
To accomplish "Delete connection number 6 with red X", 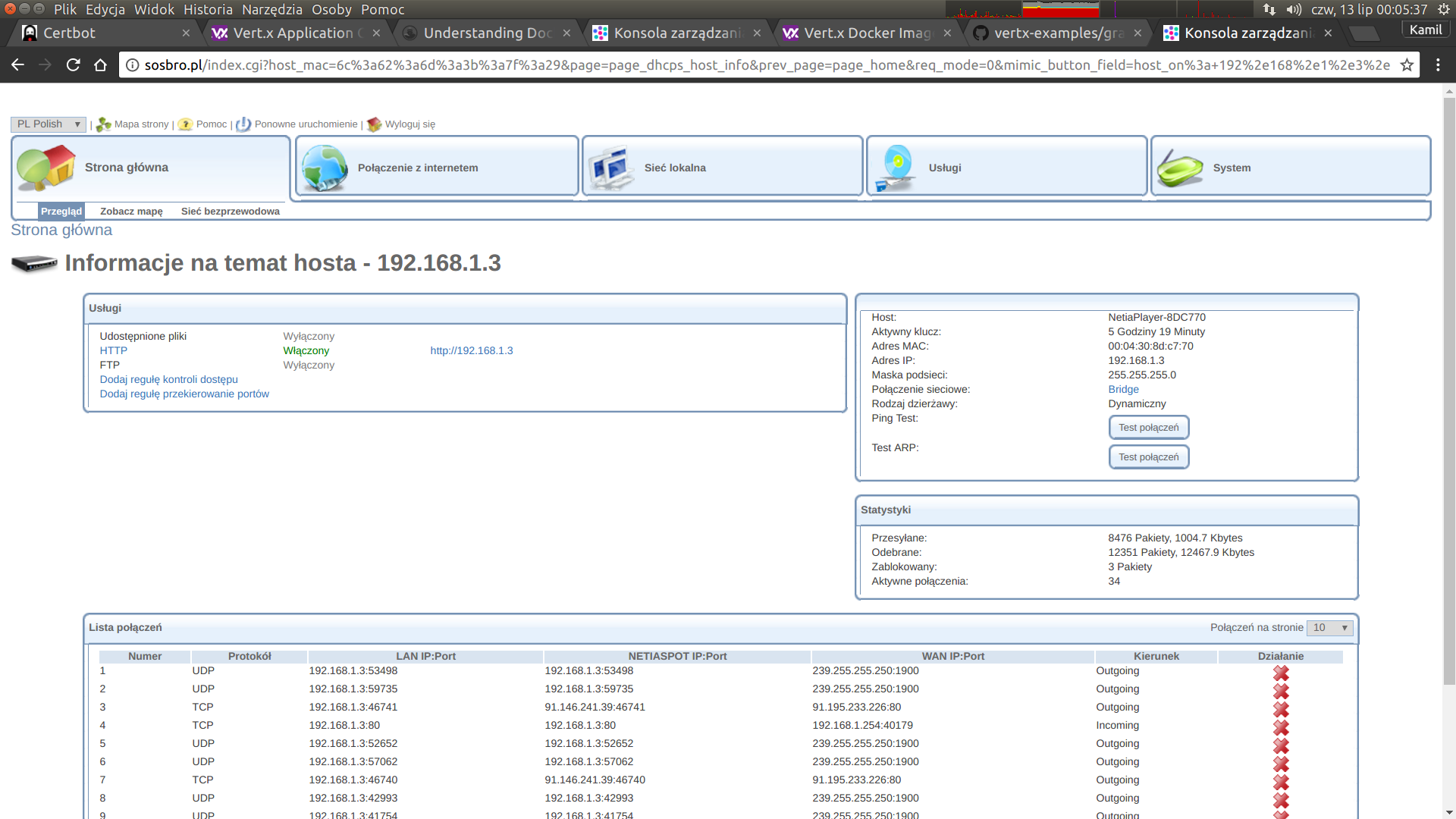I will (1281, 764).
